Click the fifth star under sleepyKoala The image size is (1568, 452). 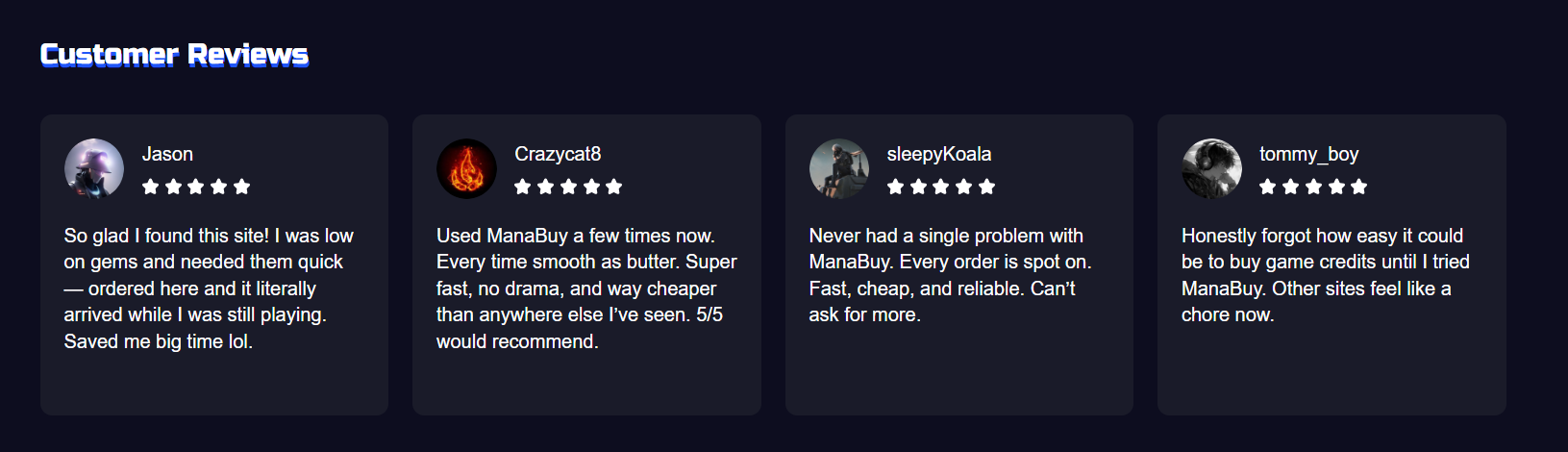tap(987, 187)
